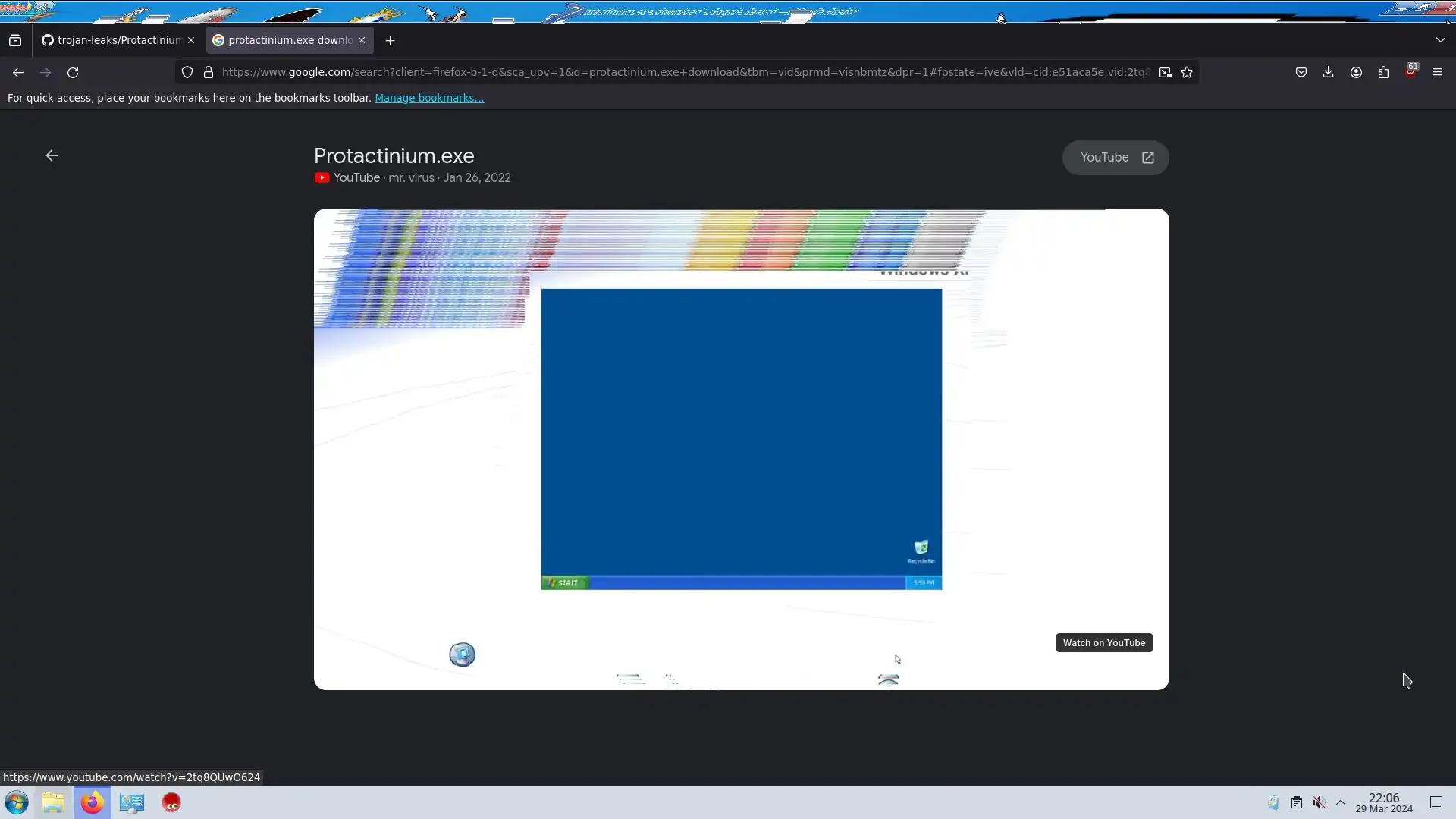This screenshot has width=1456, height=819.
Task: Bookmark this page with the star icon
Action: coord(1187,73)
